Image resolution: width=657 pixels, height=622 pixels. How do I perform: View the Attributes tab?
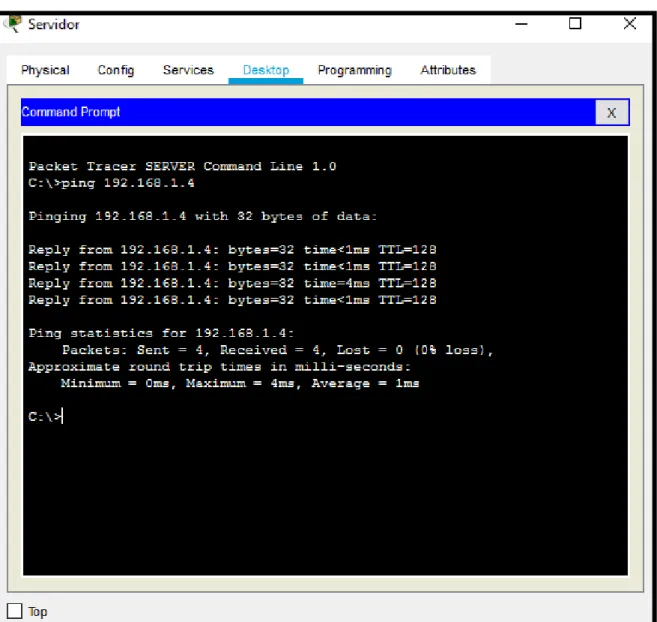point(448,70)
